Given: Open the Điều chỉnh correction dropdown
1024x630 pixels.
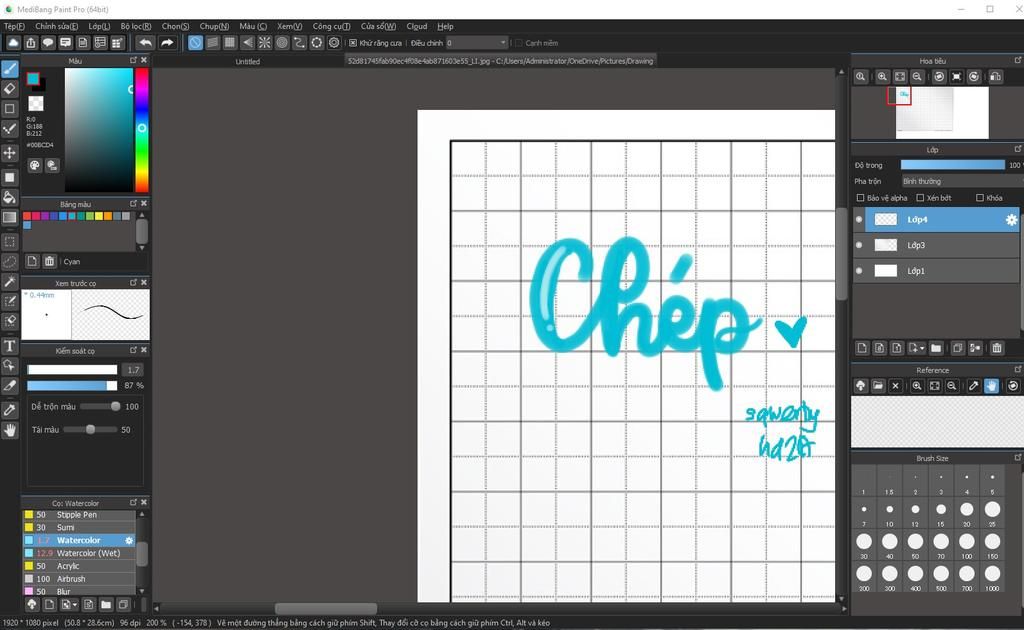Looking at the screenshot, I should (477, 43).
